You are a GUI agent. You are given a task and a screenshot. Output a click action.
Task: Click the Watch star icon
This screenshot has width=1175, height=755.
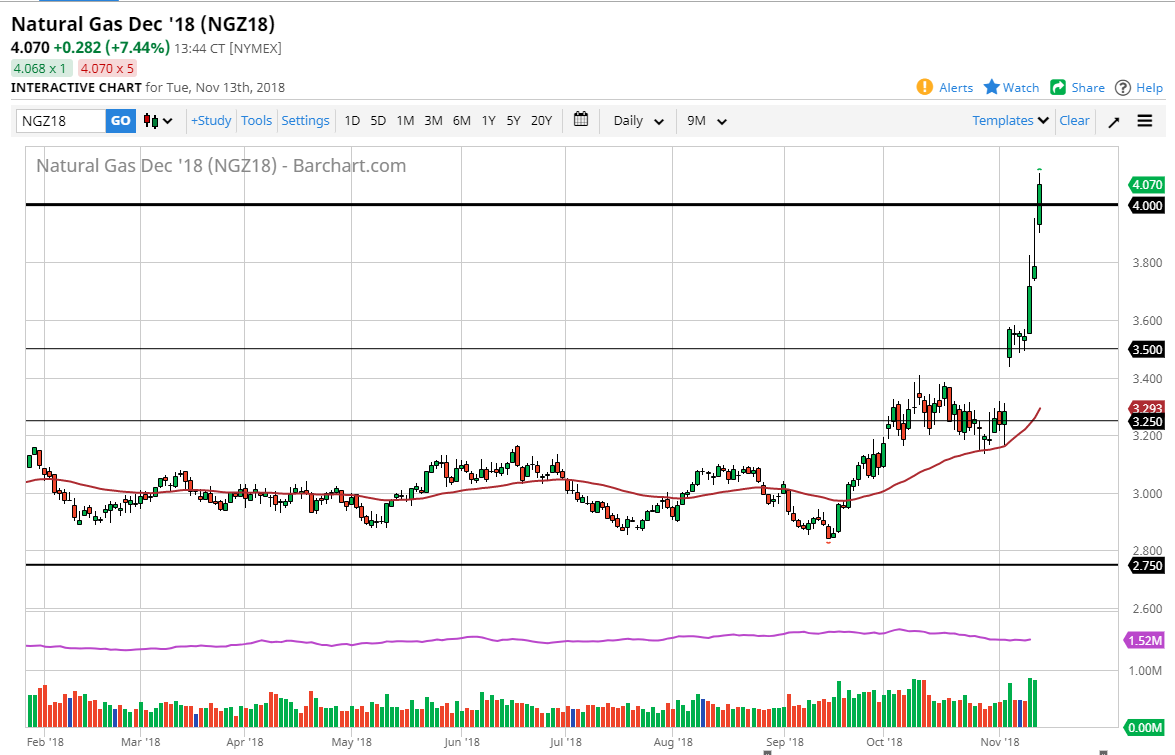click(x=992, y=88)
